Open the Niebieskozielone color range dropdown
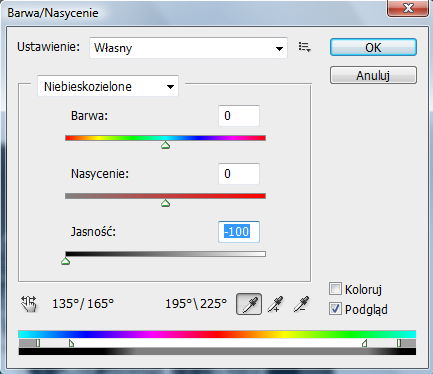This screenshot has height=374, width=433. (x=108, y=86)
